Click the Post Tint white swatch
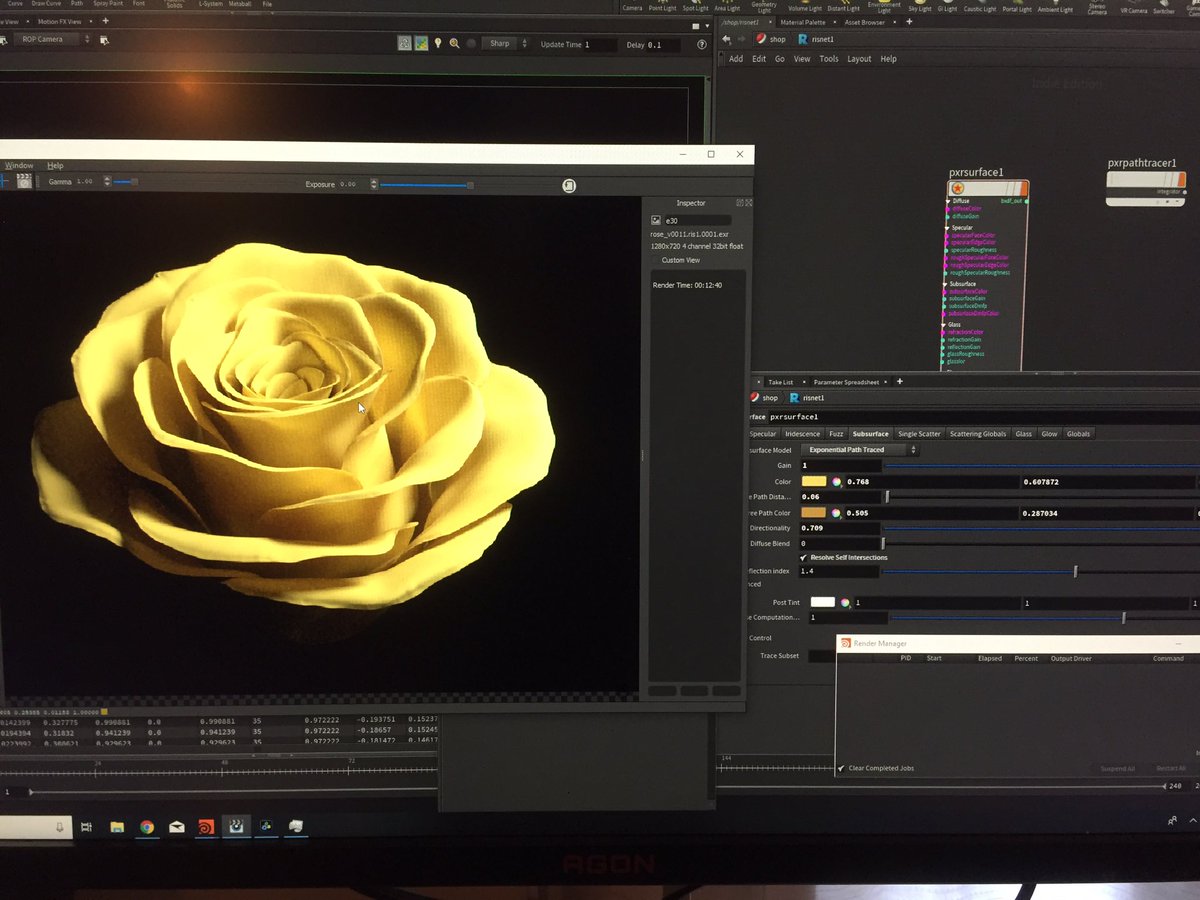 pos(822,602)
